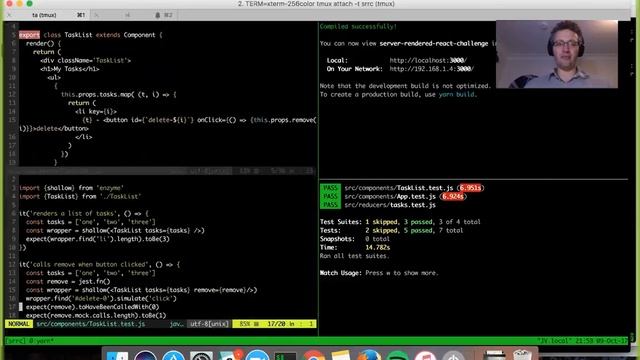Click the "import {shallow} from 'enzyme'" line

(71, 188)
